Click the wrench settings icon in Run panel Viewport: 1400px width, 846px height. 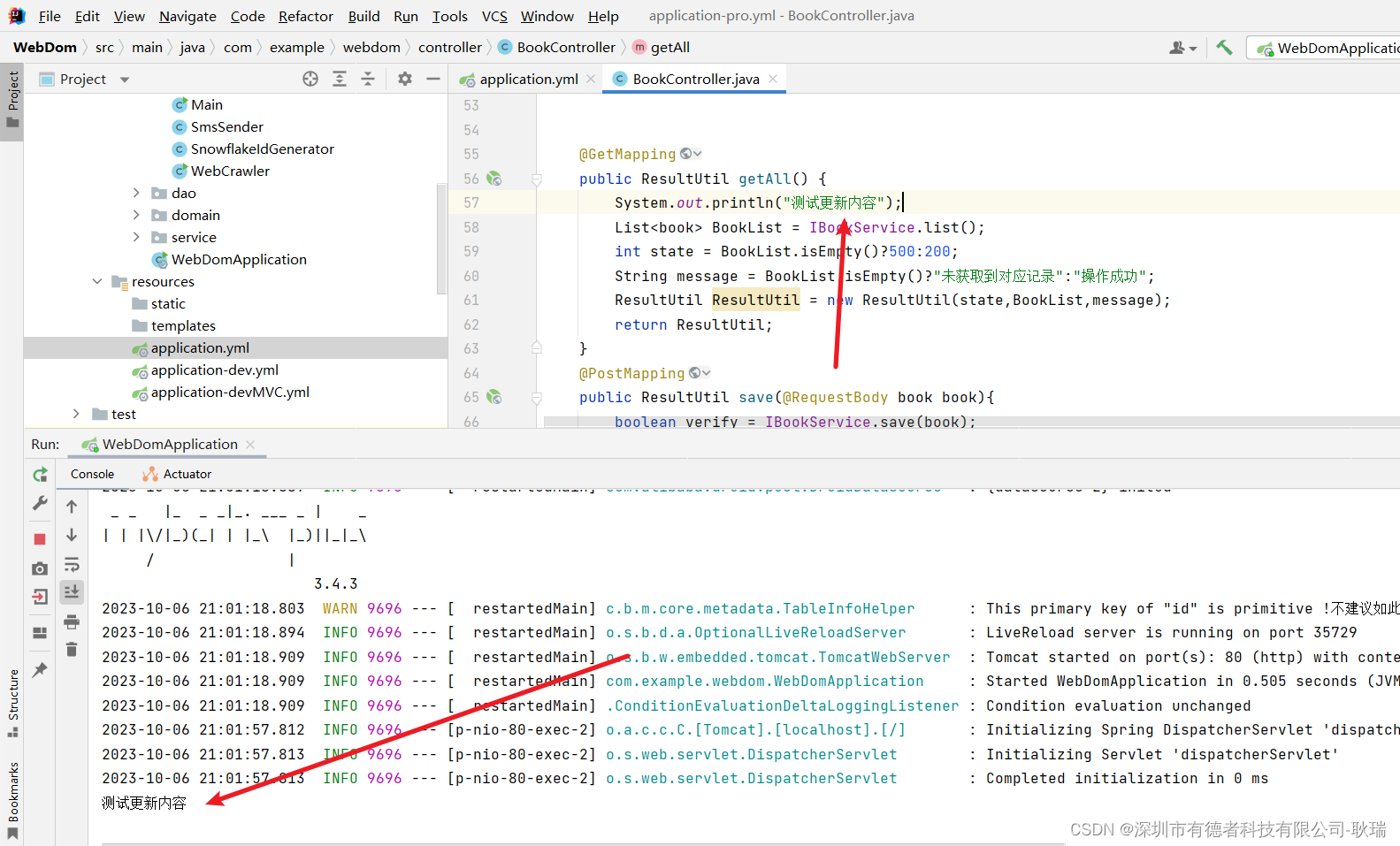coord(40,503)
